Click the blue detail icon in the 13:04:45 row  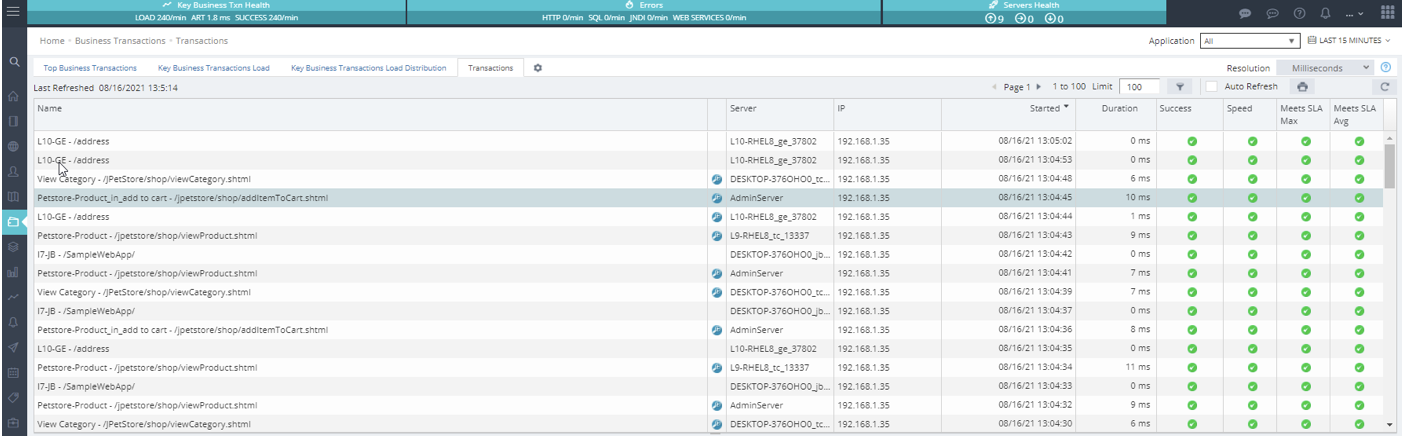click(x=716, y=198)
